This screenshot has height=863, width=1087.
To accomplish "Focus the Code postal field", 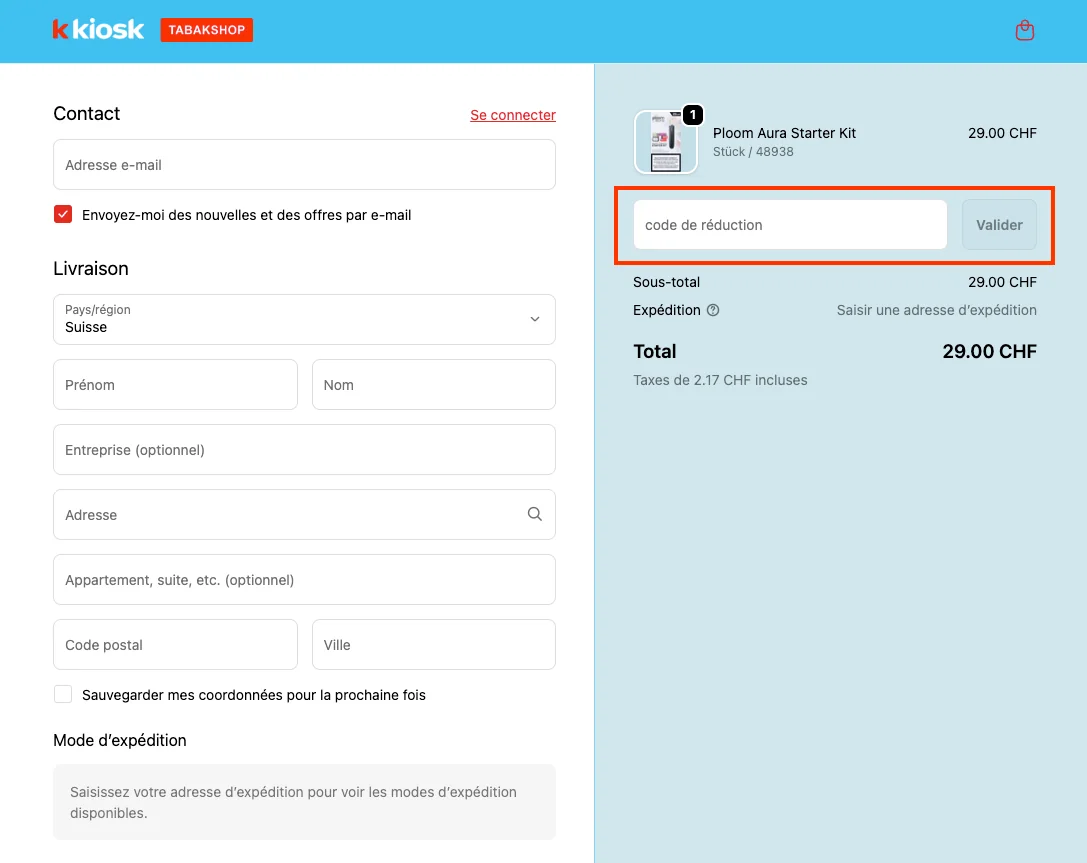I will [175, 645].
